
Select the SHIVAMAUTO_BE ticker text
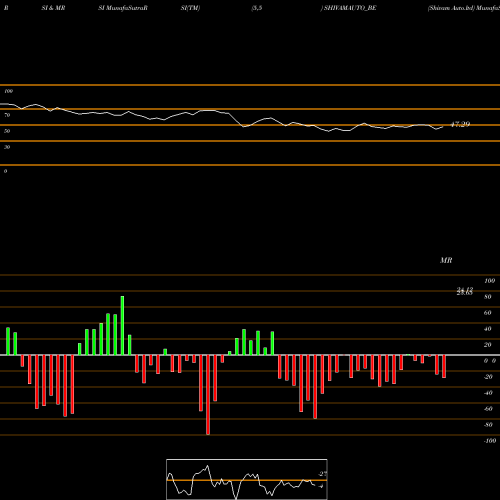(x=350, y=8)
